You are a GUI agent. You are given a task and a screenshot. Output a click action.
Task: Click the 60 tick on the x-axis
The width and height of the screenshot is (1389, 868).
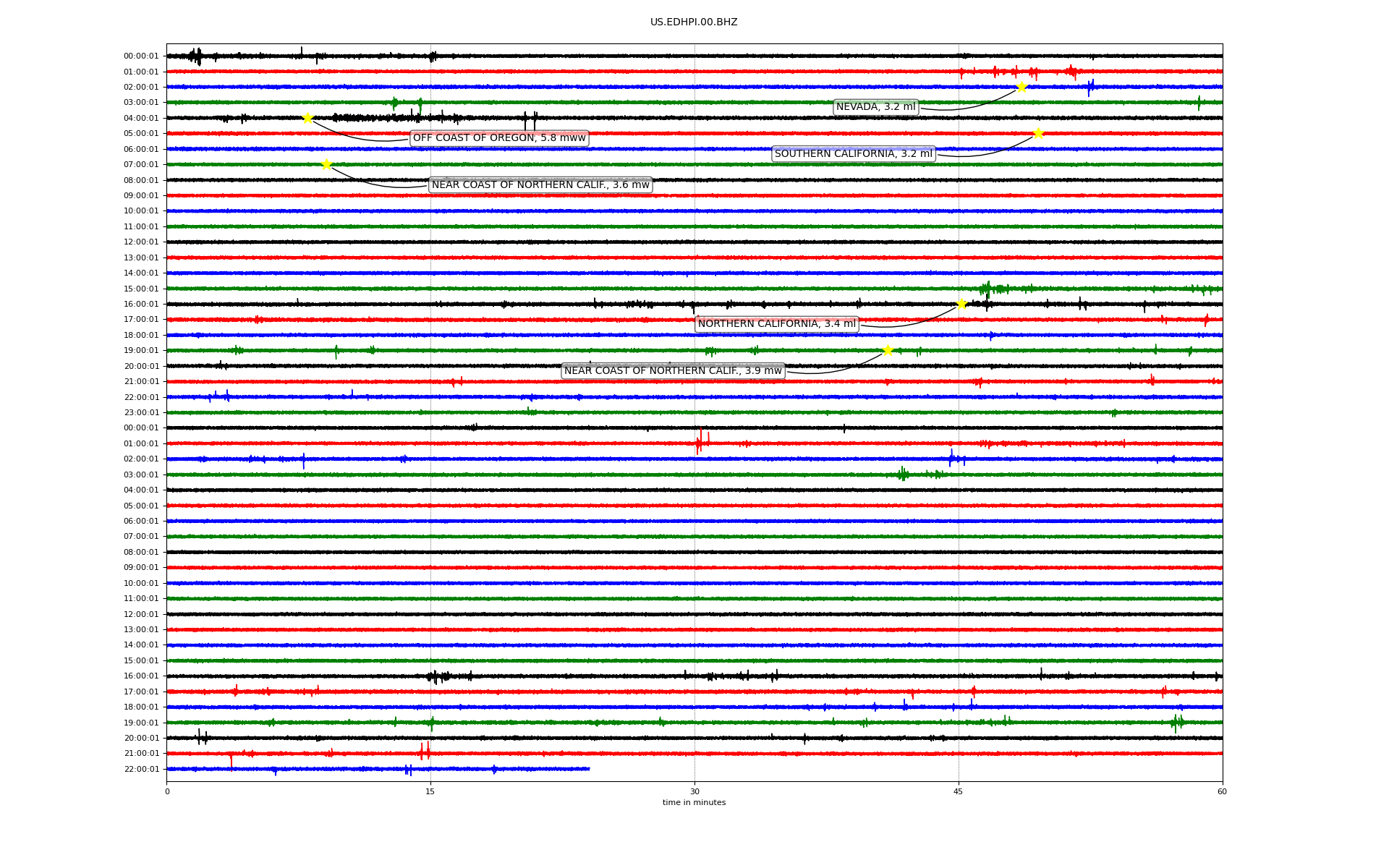[x=1222, y=791]
